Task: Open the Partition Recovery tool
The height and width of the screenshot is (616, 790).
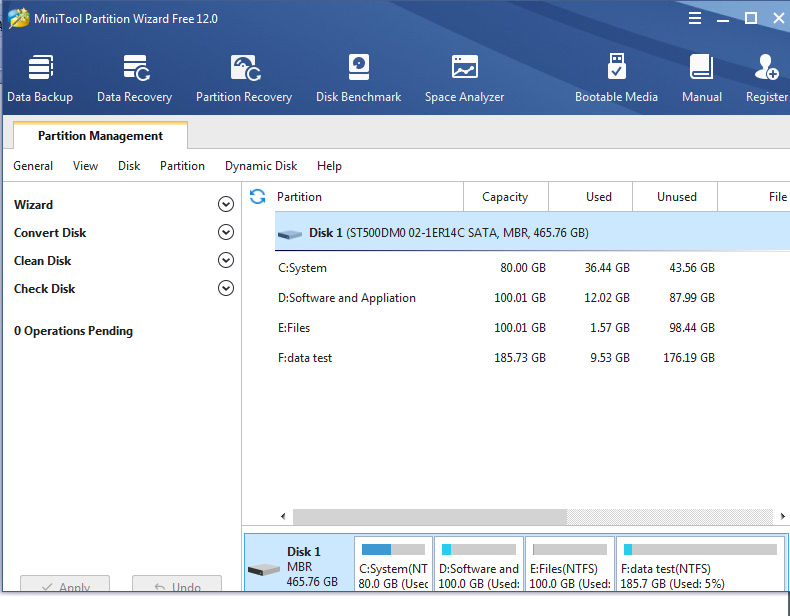Action: 244,78
